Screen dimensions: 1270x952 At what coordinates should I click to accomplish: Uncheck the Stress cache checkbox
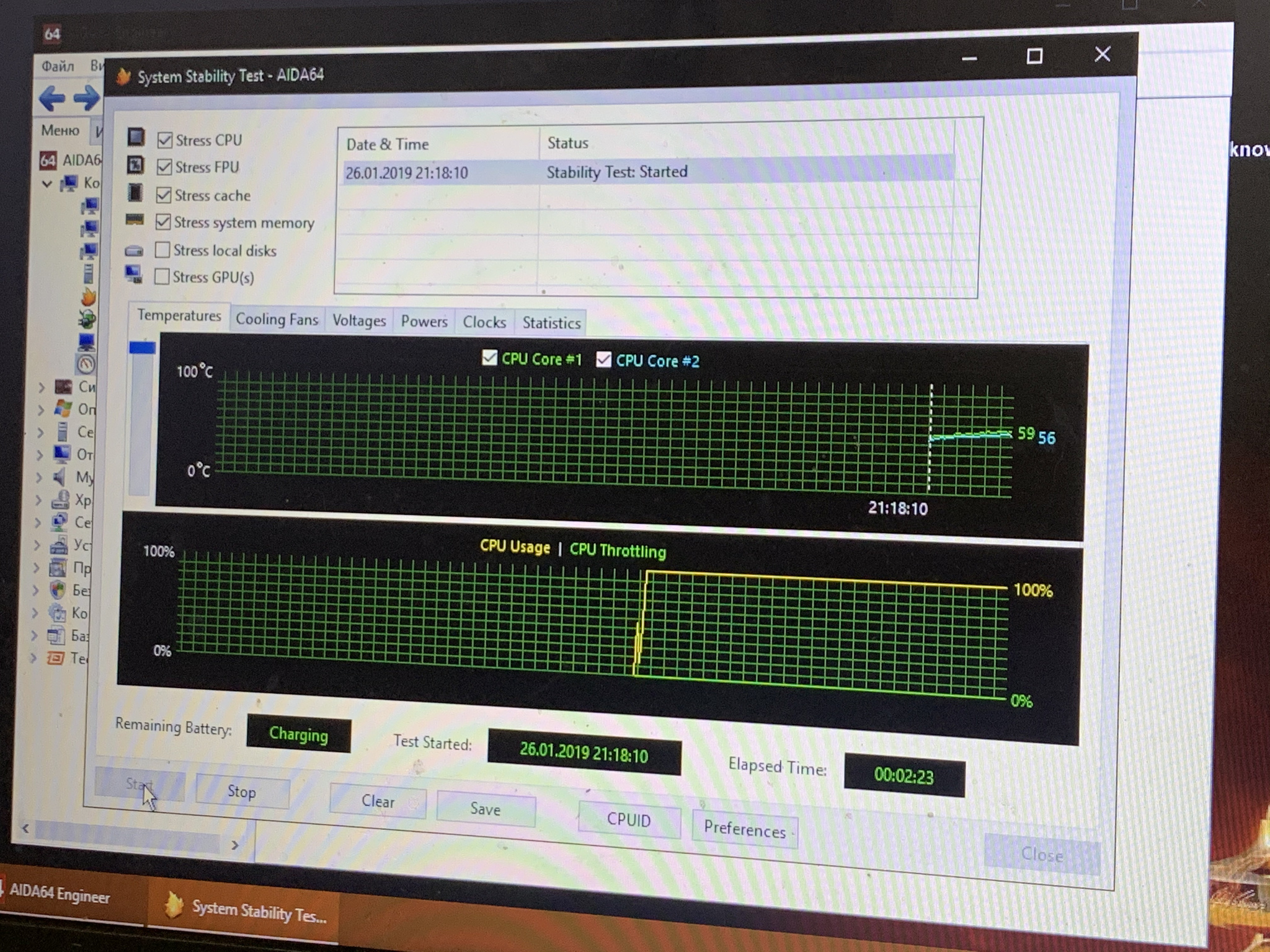click(x=164, y=195)
